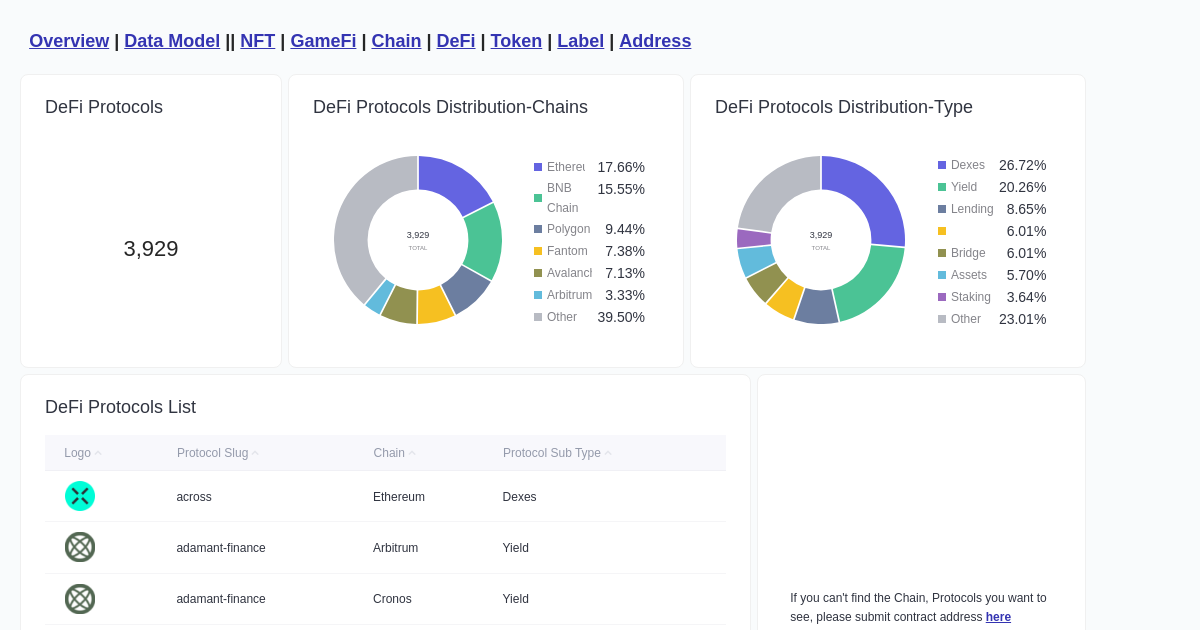This screenshot has width=1200, height=630.
Task: Click the blue Dexes color swatch
Action: click(940, 164)
